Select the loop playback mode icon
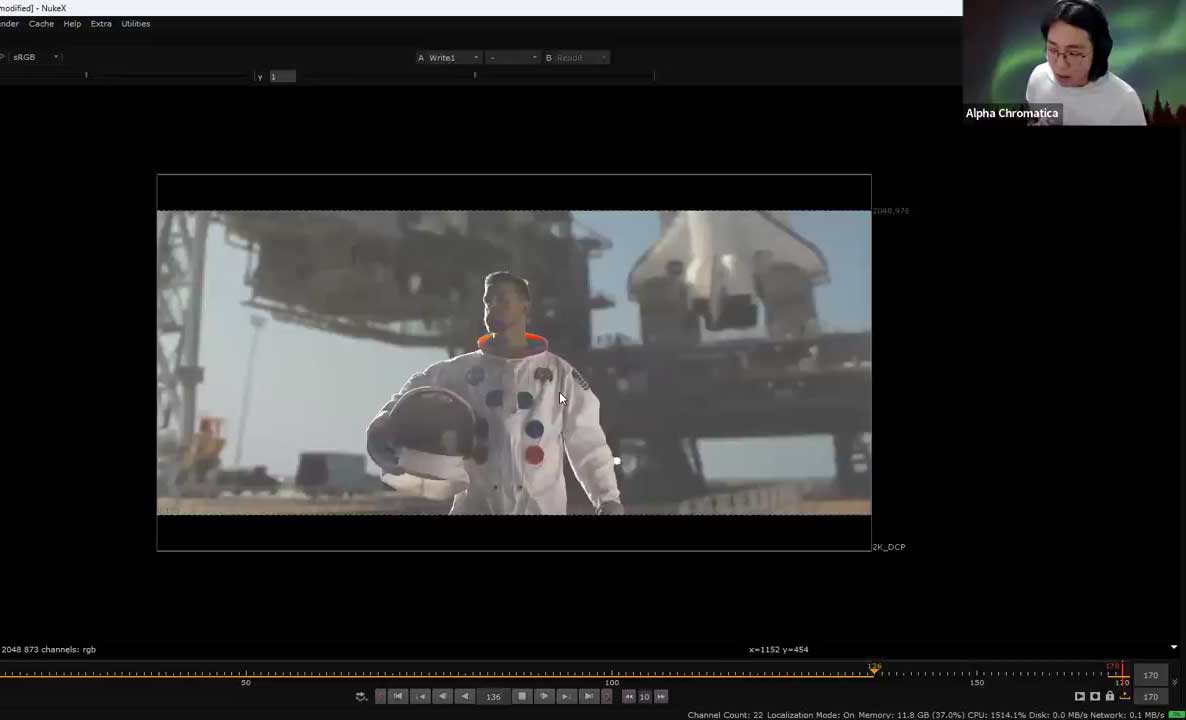 [x=361, y=697]
